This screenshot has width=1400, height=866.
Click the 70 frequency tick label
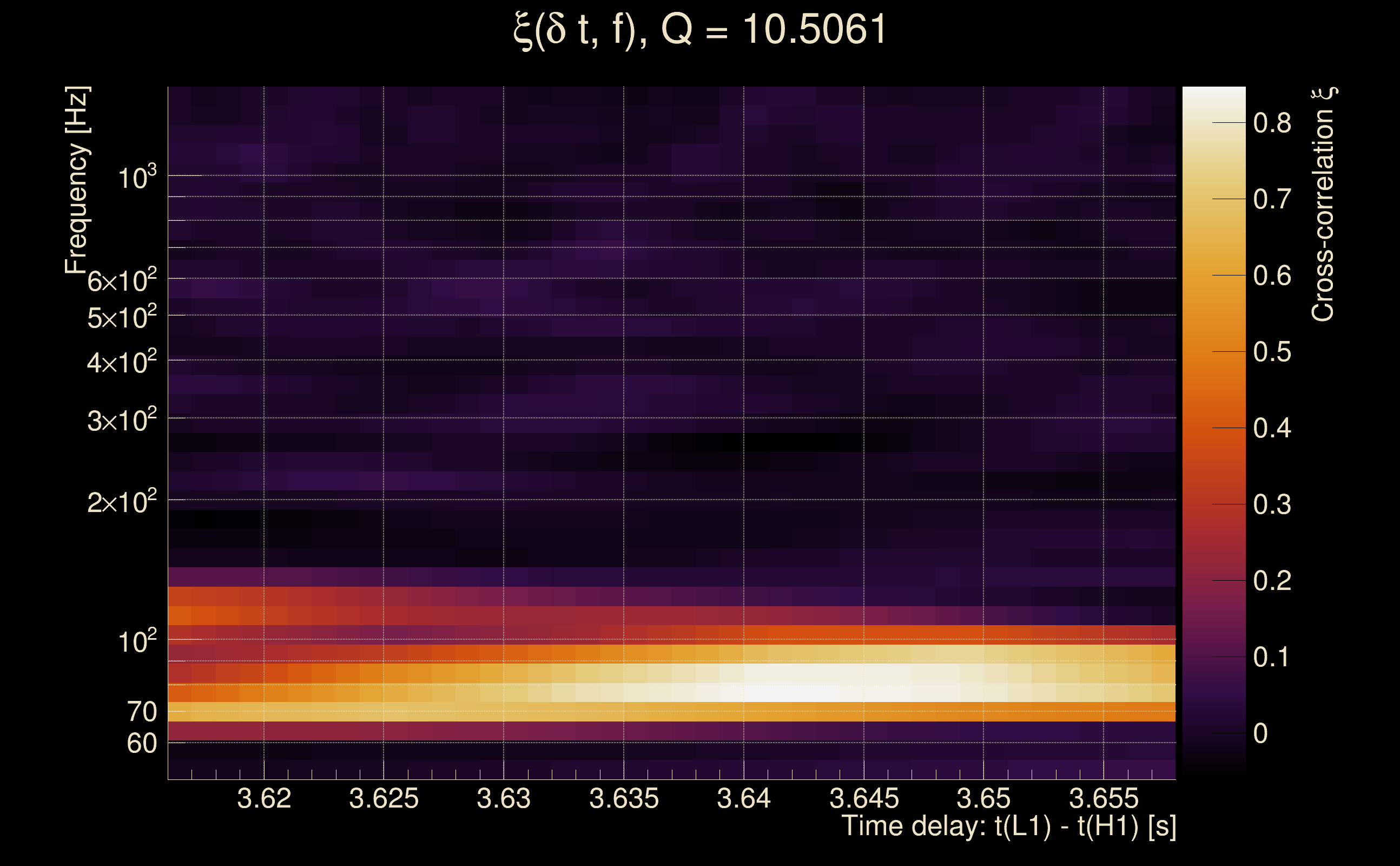(141, 712)
